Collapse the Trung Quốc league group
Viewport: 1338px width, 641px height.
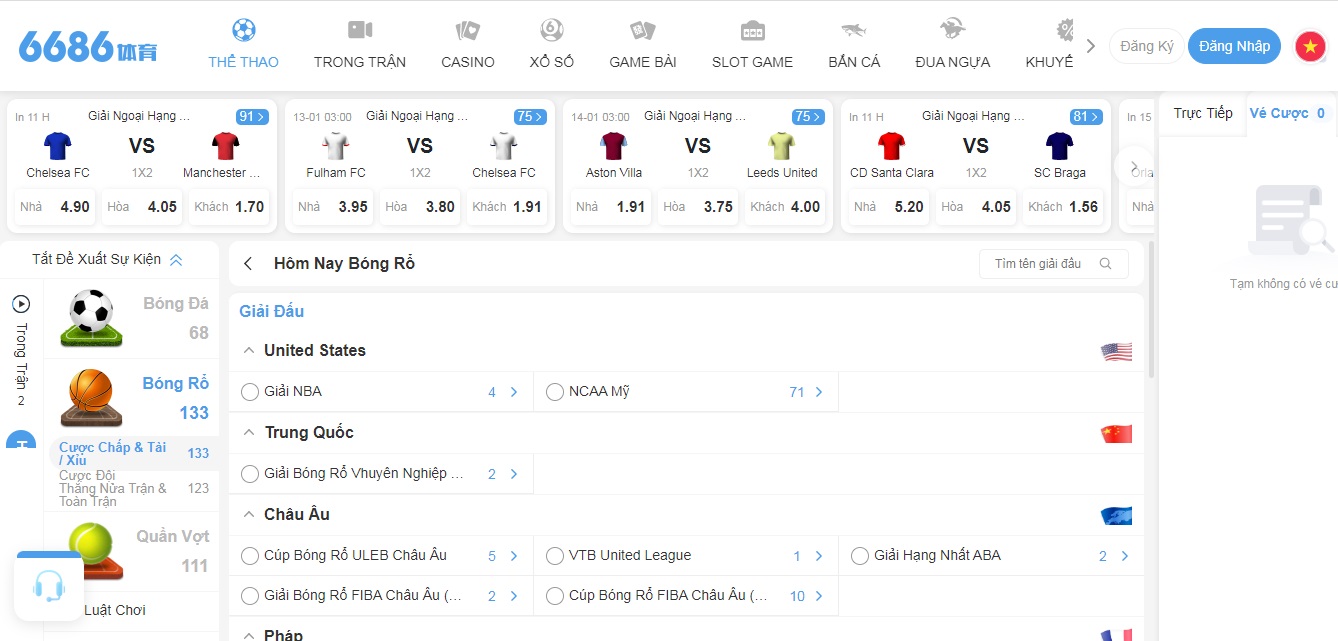click(x=248, y=433)
